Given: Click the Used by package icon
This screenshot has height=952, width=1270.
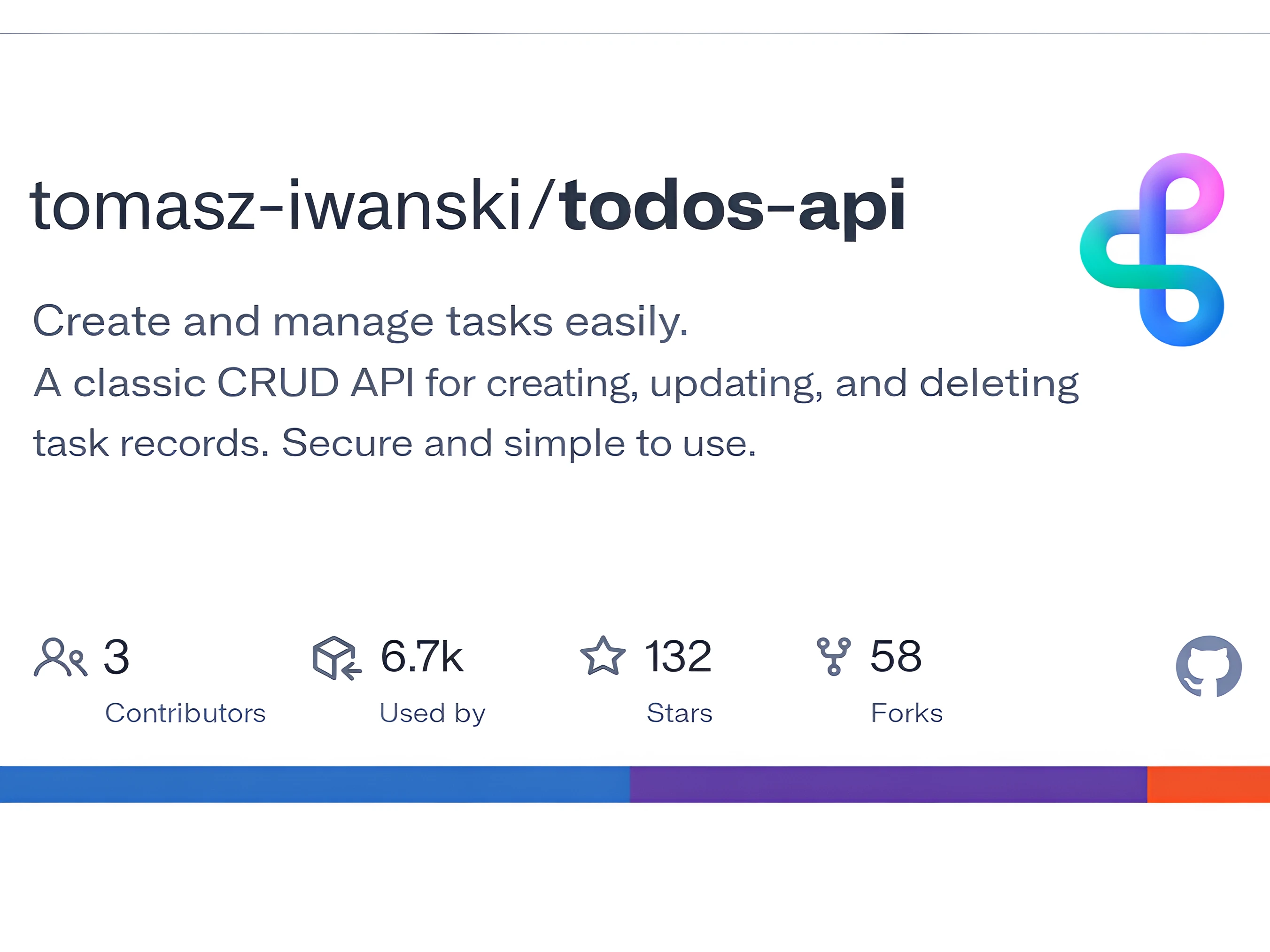Looking at the screenshot, I should coord(336,658).
